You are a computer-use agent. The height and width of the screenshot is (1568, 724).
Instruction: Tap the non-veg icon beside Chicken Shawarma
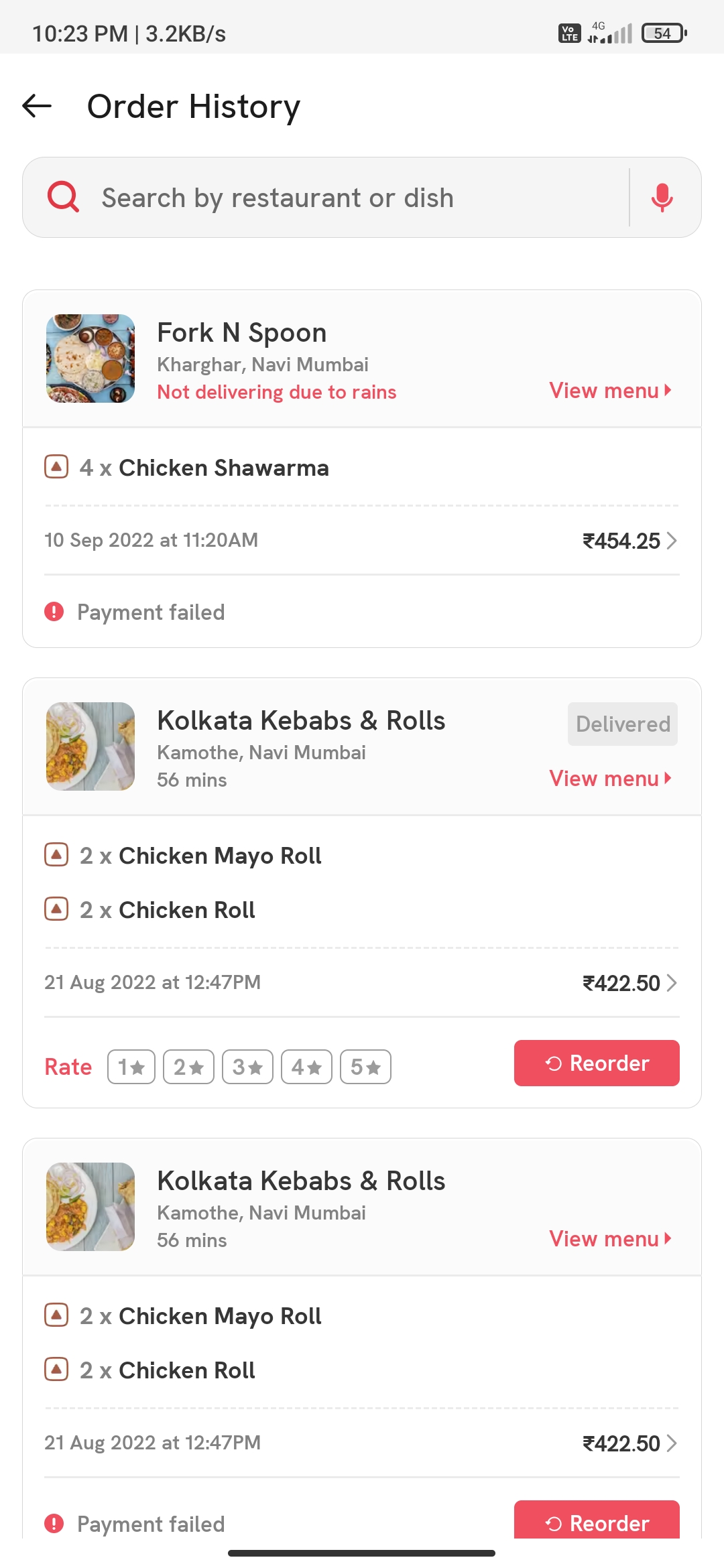click(56, 466)
